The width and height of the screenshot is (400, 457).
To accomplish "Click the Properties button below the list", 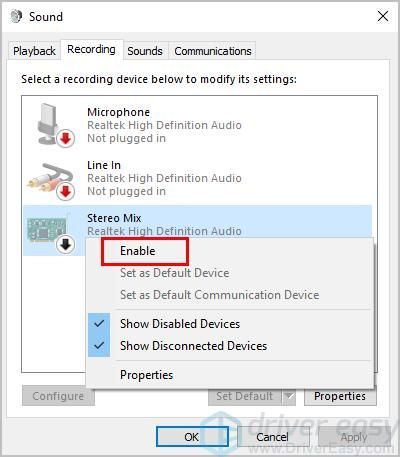I will coord(340,396).
